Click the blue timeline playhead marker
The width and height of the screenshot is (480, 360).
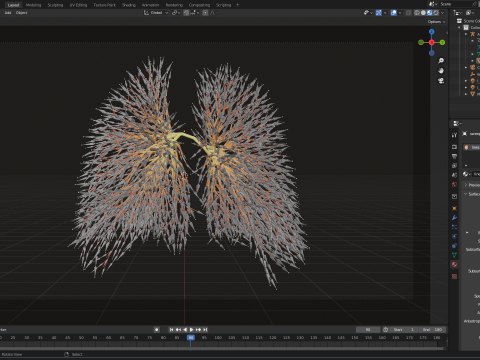point(191,337)
